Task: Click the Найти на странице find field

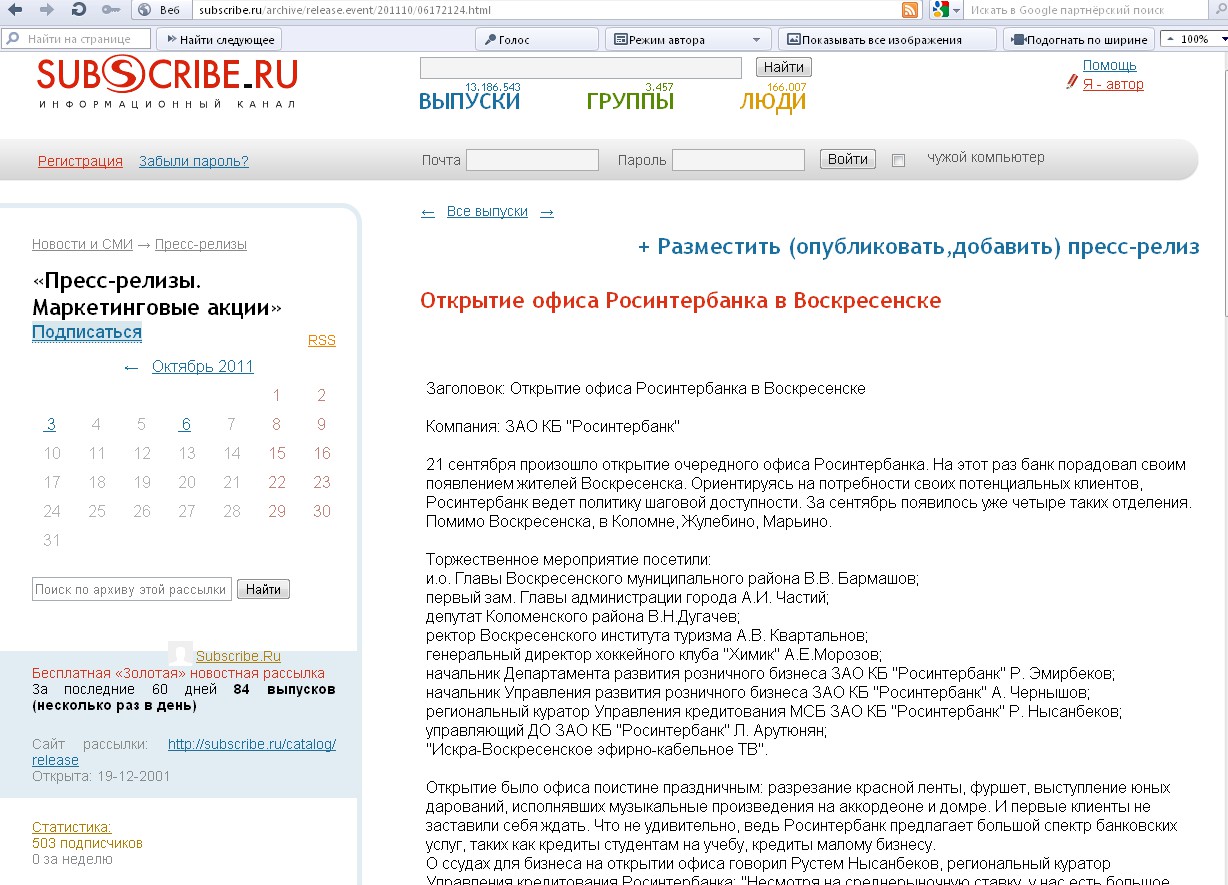Action: tap(76, 39)
